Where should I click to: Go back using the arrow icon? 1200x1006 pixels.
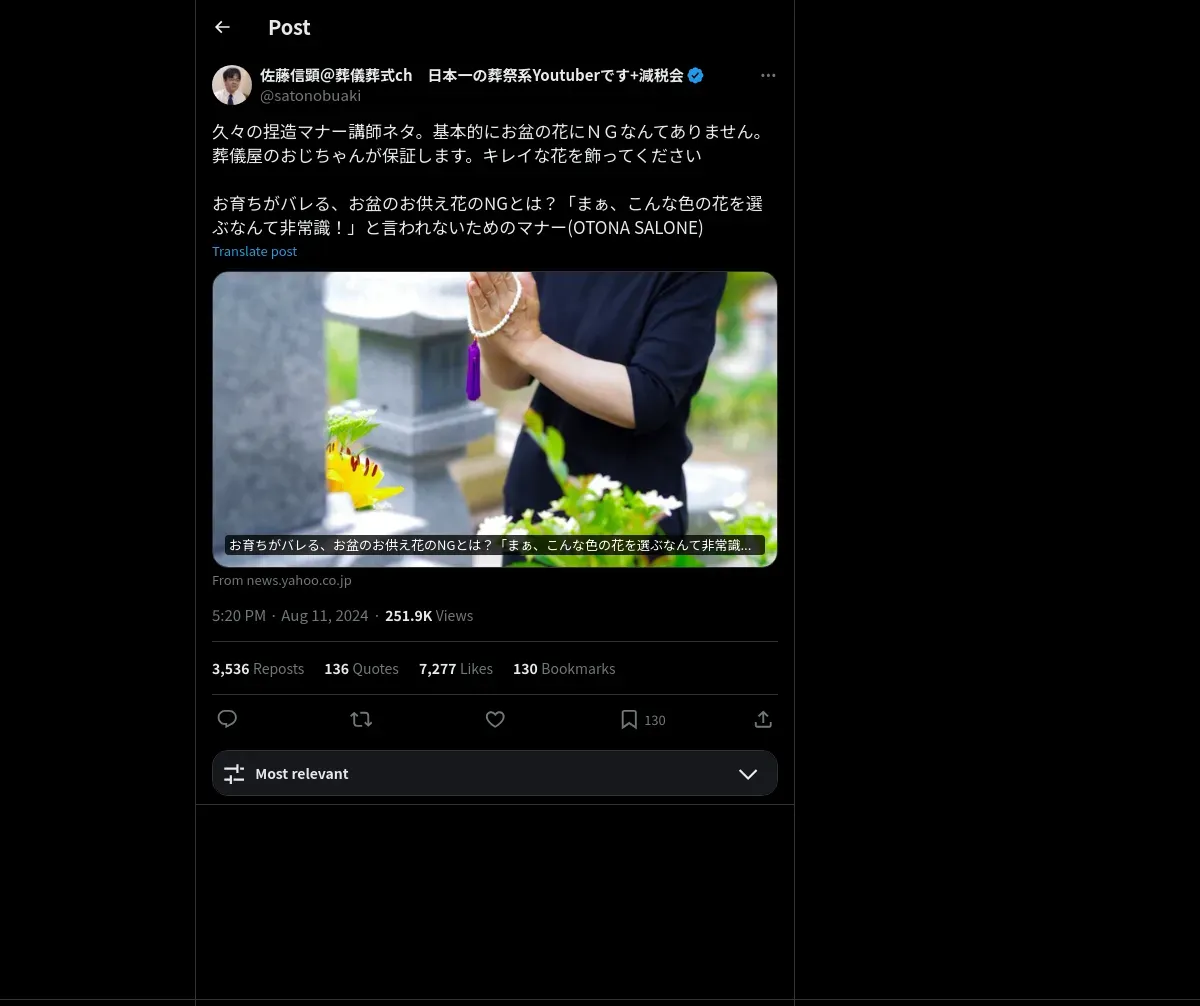pyautogui.click(x=222, y=27)
